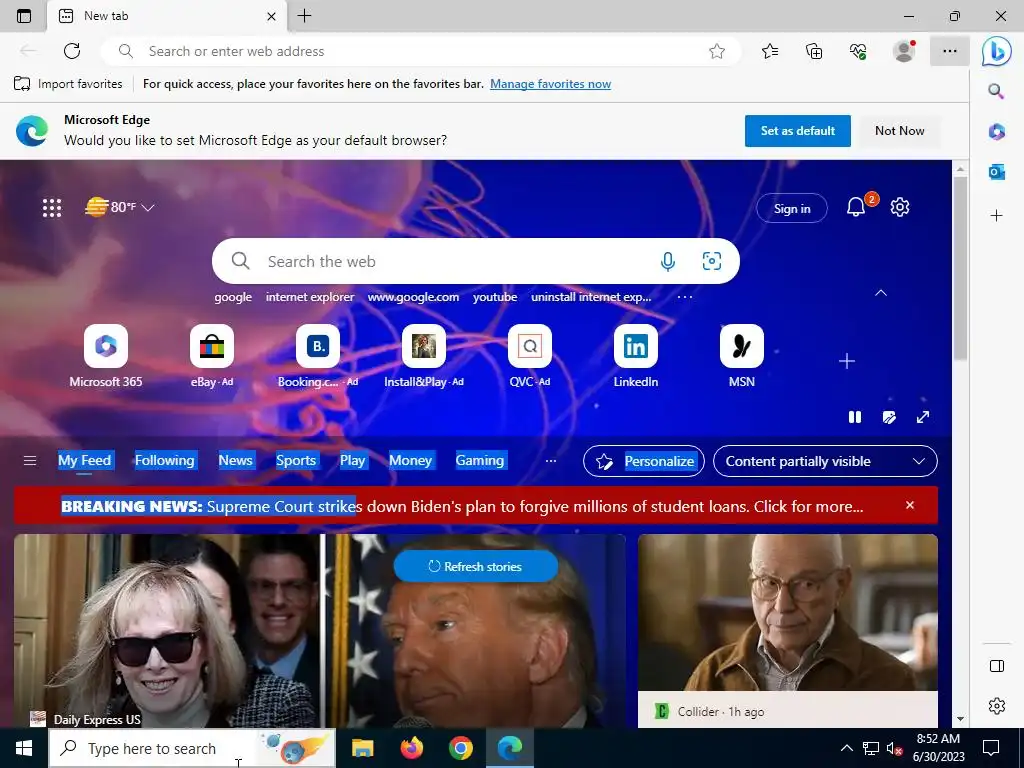The width and height of the screenshot is (1024, 768).
Task: Edit the background image icon
Action: [x=889, y=417]
